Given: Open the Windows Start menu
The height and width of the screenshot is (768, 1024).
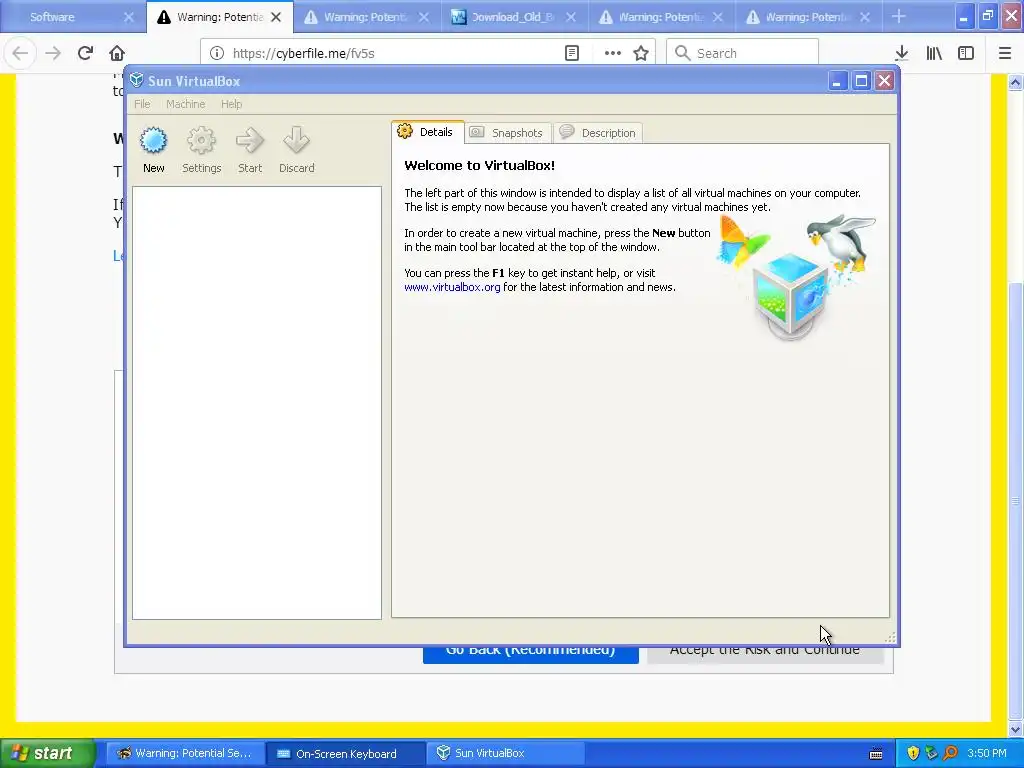Looking at the screenshot, I should point(47,753).
